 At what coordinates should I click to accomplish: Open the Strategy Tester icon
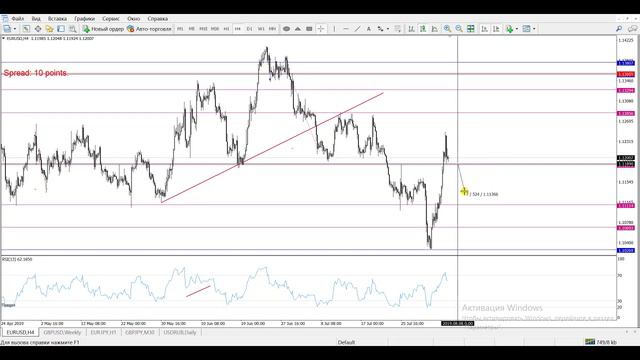(x=73, y=29)
